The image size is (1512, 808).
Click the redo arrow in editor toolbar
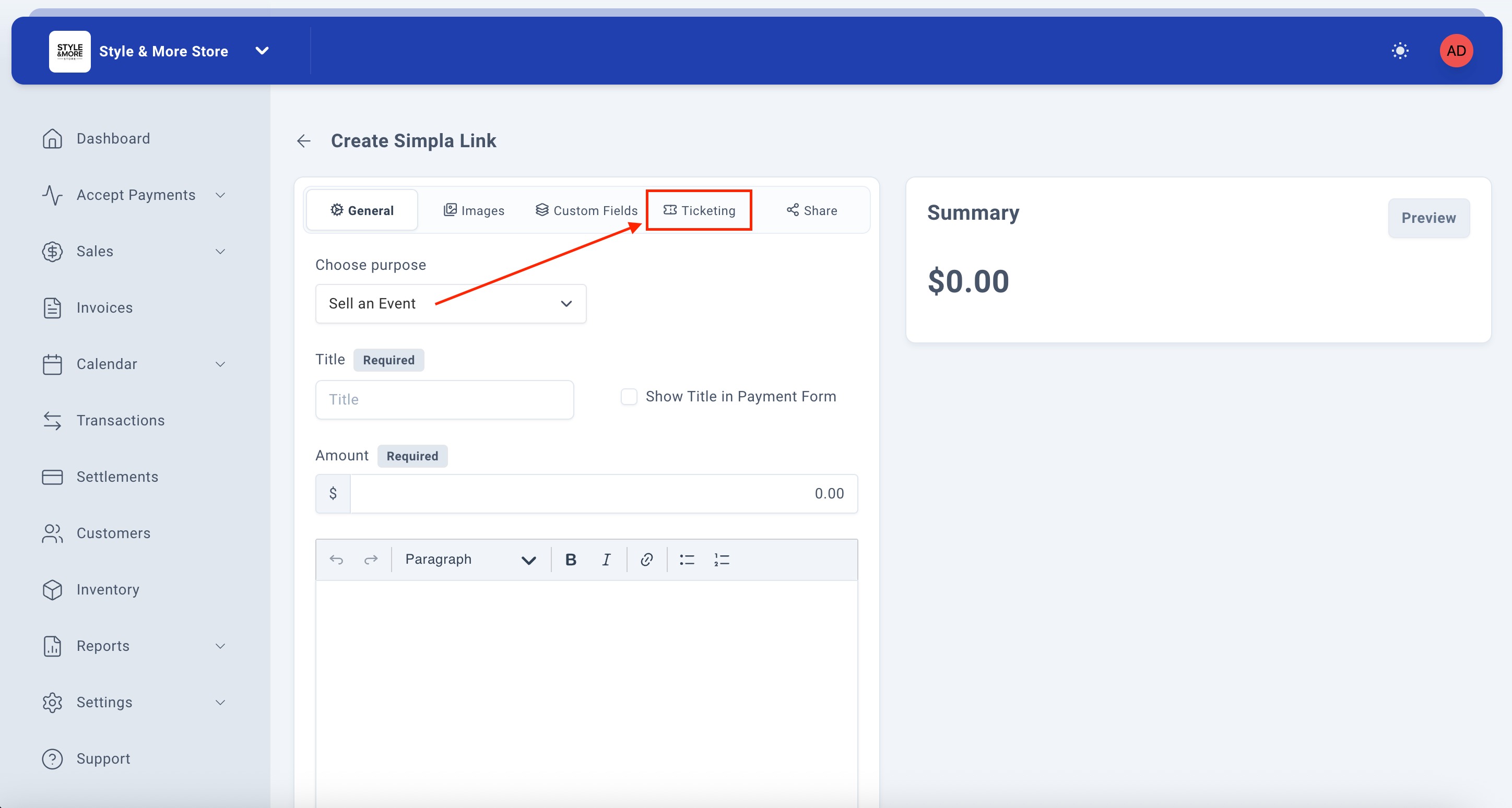click(x=371, y=560)
